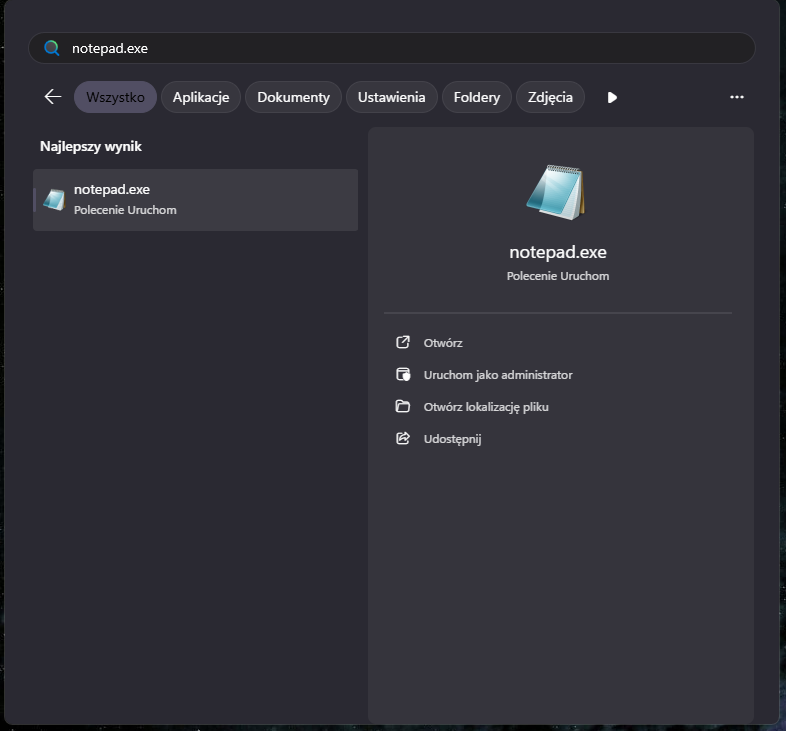786x743 pixels.
Task: Click the folder icon for file location
Action: point(403,407)
